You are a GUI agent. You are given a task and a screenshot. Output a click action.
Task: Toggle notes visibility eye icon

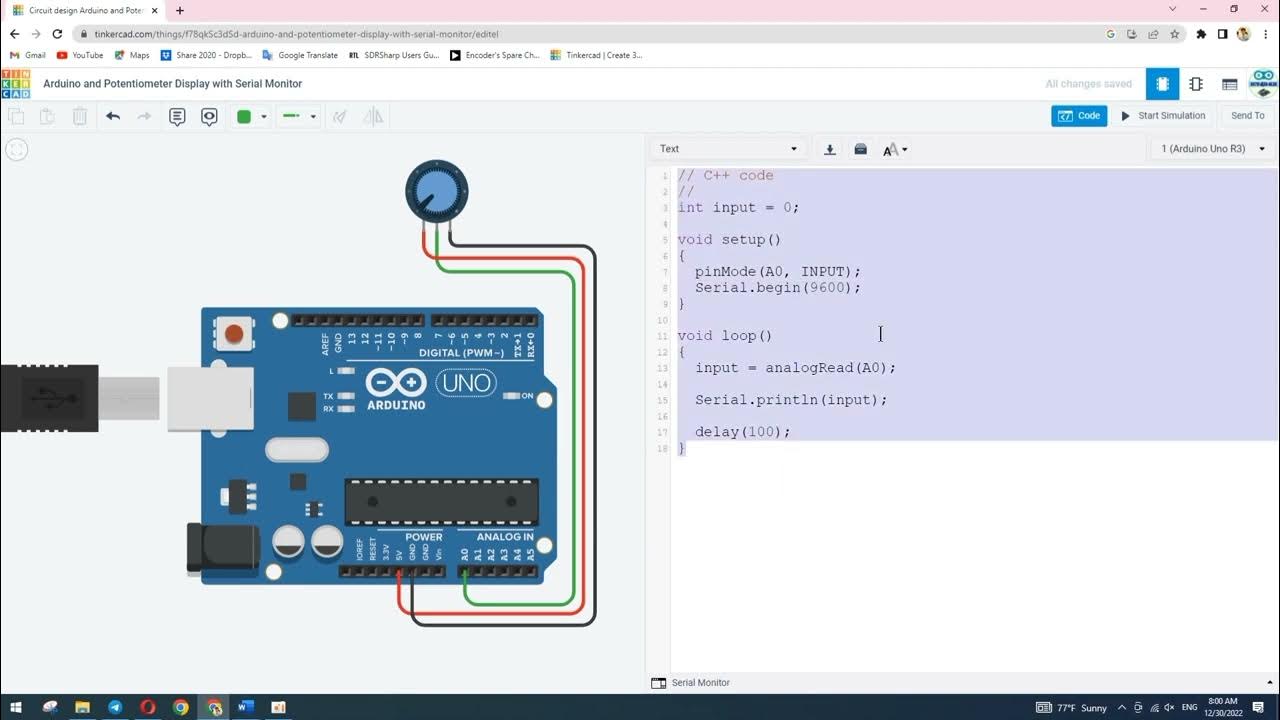[x=209, y=117]
